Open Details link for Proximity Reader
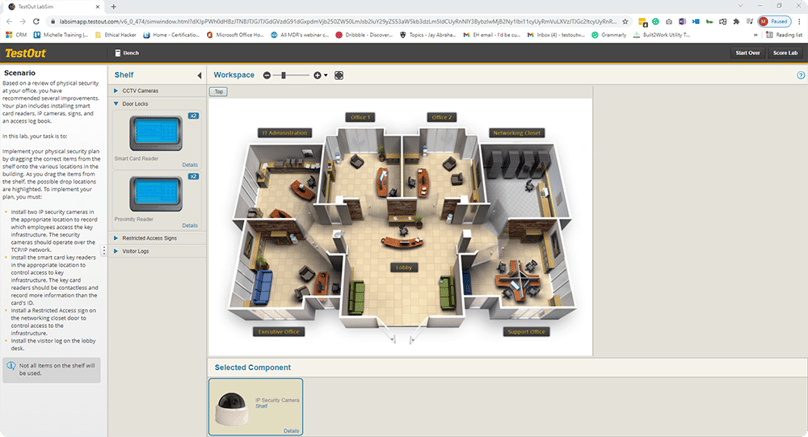 coord(190,226)
